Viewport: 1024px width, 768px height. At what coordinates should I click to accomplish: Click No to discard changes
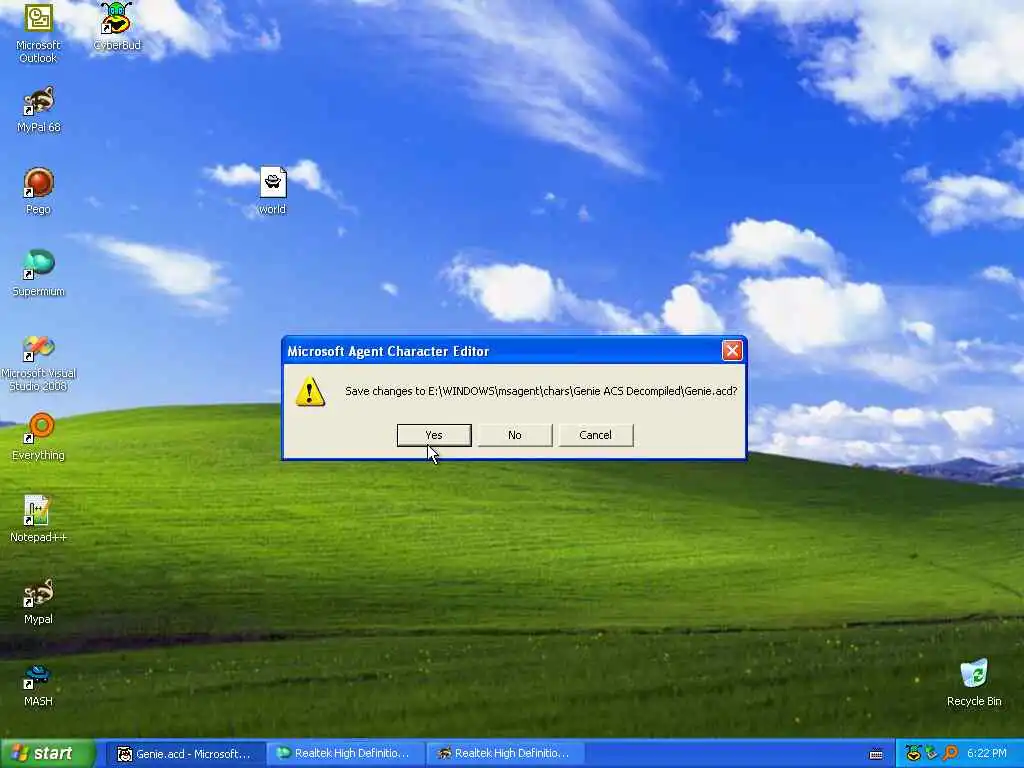(515, 435)
